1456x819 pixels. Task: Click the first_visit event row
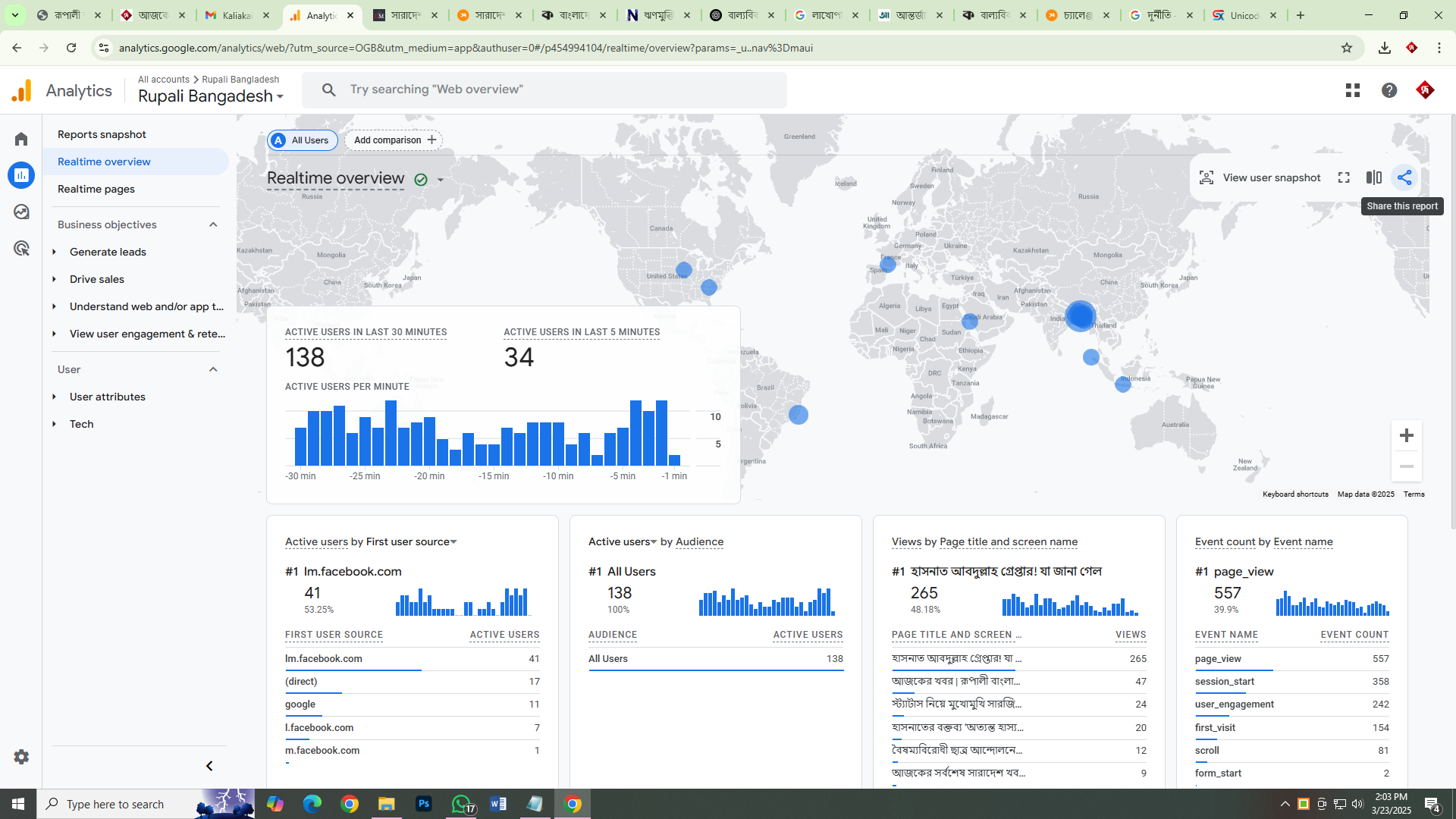tap(1291, 728)
